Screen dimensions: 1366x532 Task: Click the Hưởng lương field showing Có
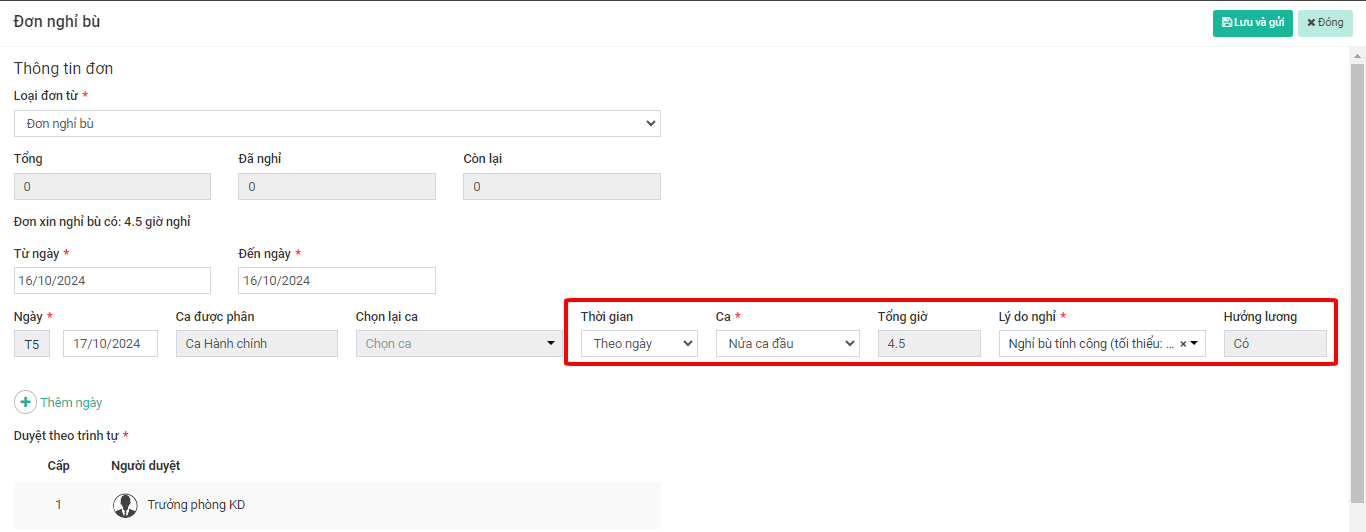(x=1275, y=344)
